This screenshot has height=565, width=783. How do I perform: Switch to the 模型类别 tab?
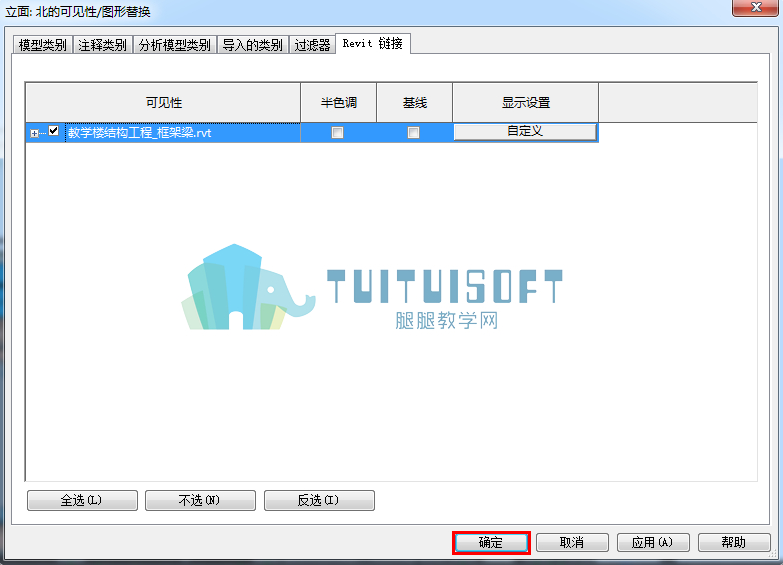tap(43, 45)
